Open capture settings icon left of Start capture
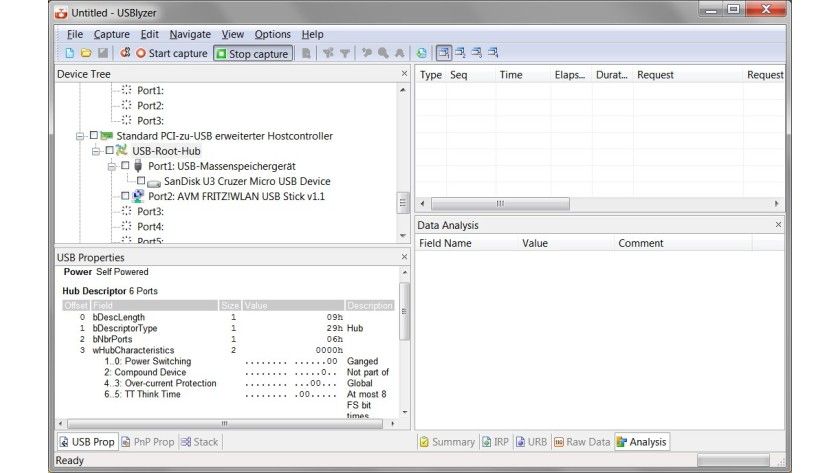840x473 pixels. pos(125,53)
